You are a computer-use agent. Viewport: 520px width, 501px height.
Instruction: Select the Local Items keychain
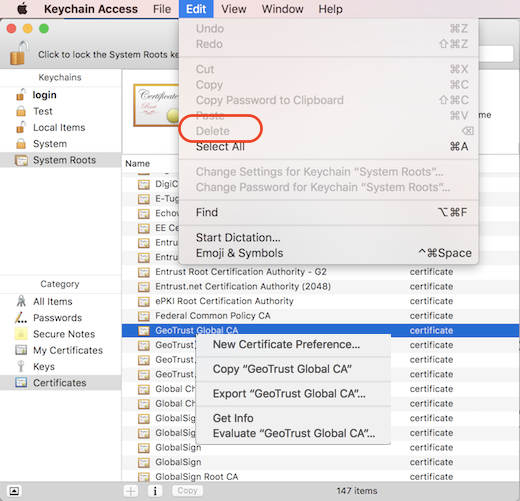pos(59,128)
